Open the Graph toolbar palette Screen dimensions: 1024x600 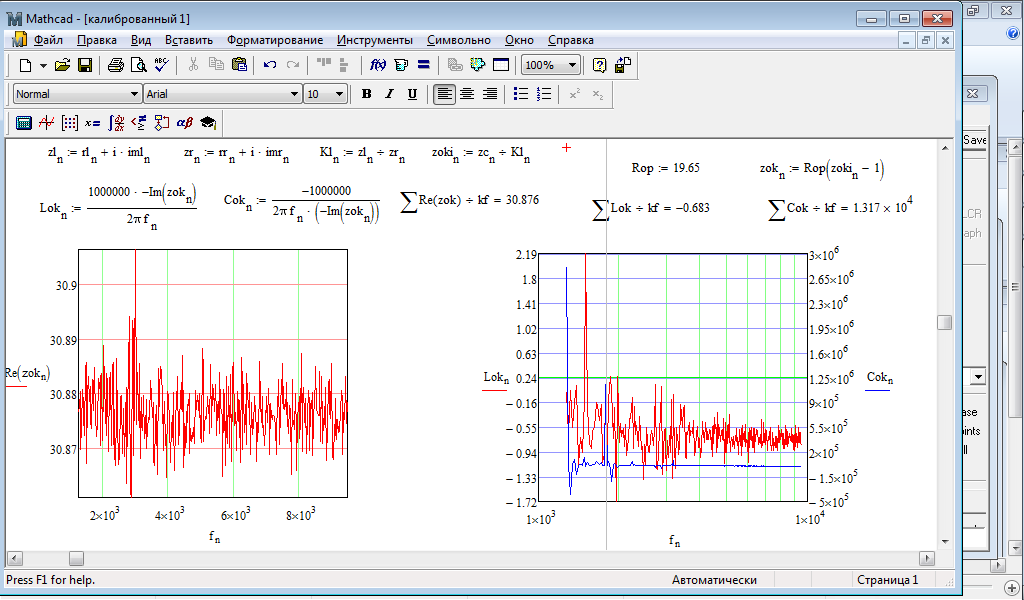[x=46, y=123]
